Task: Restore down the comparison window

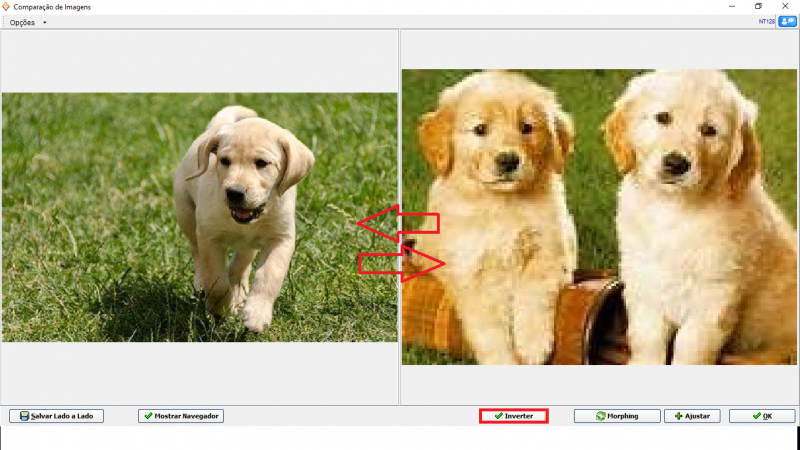Action: coord(758,6)
